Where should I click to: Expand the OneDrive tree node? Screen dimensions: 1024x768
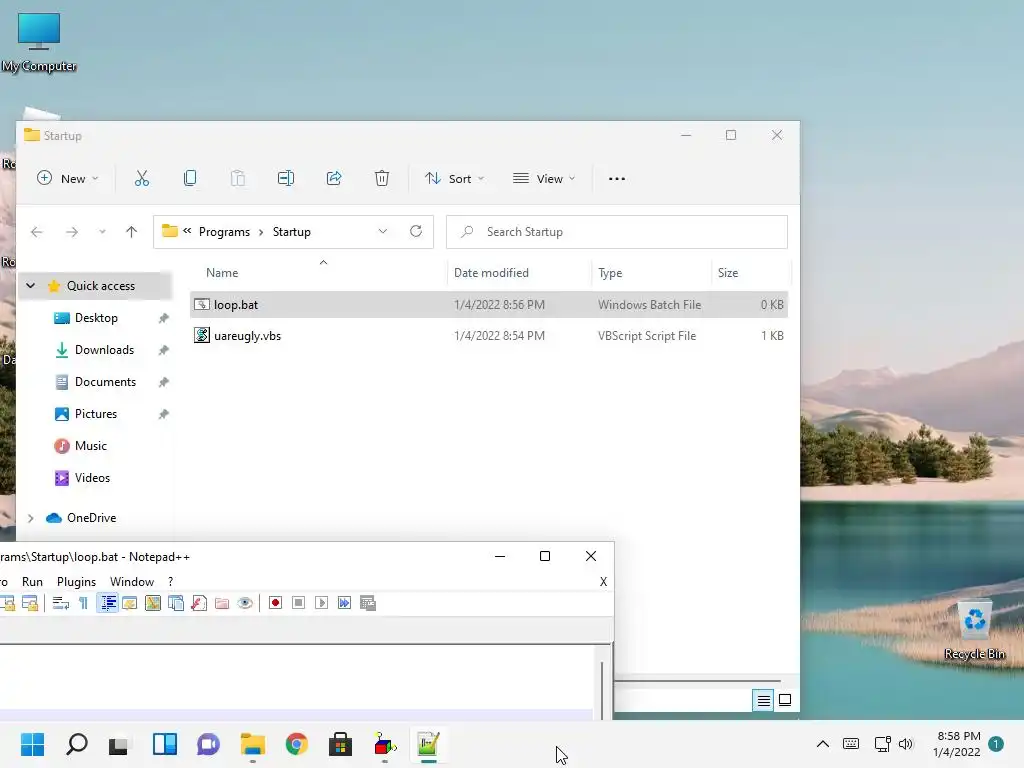(30, 518)
